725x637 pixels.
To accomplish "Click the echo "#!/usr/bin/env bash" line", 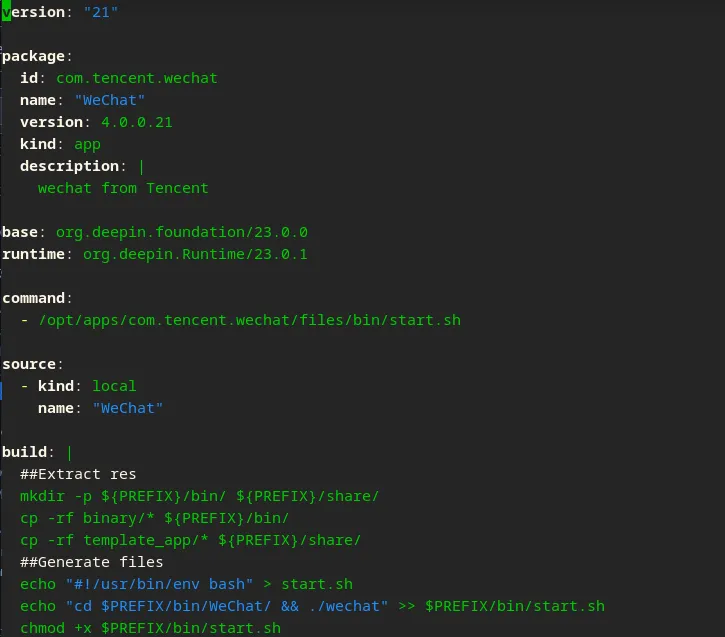I will pos(186,584).
